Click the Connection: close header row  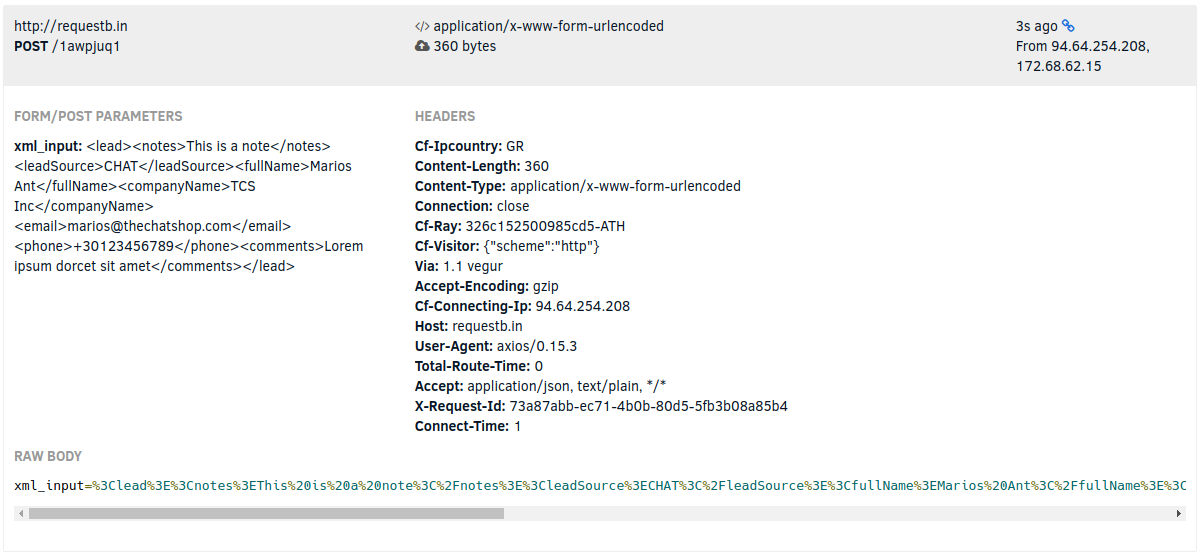tap(472, 206)
